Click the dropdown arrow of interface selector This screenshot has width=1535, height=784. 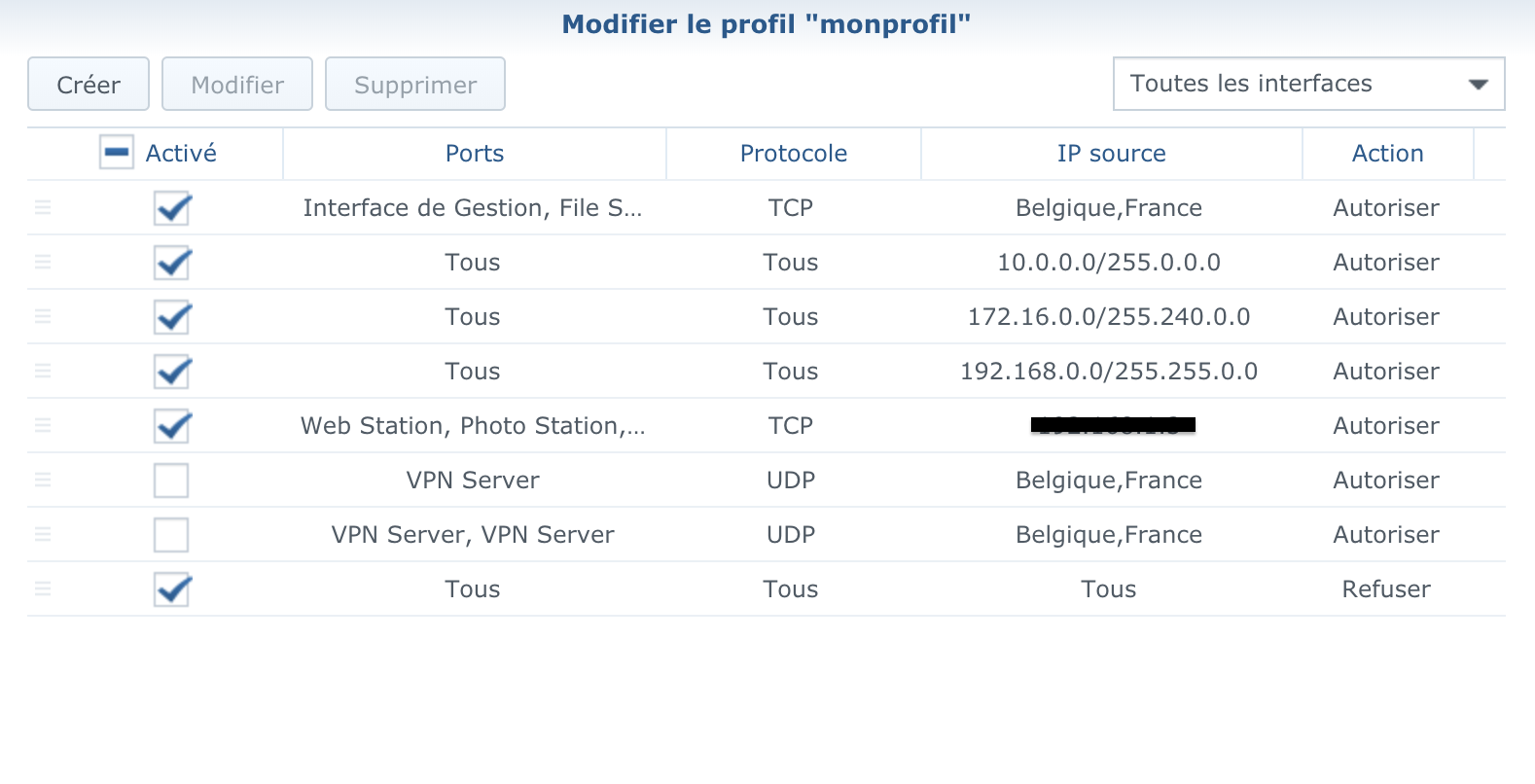tap(1479, 85)
